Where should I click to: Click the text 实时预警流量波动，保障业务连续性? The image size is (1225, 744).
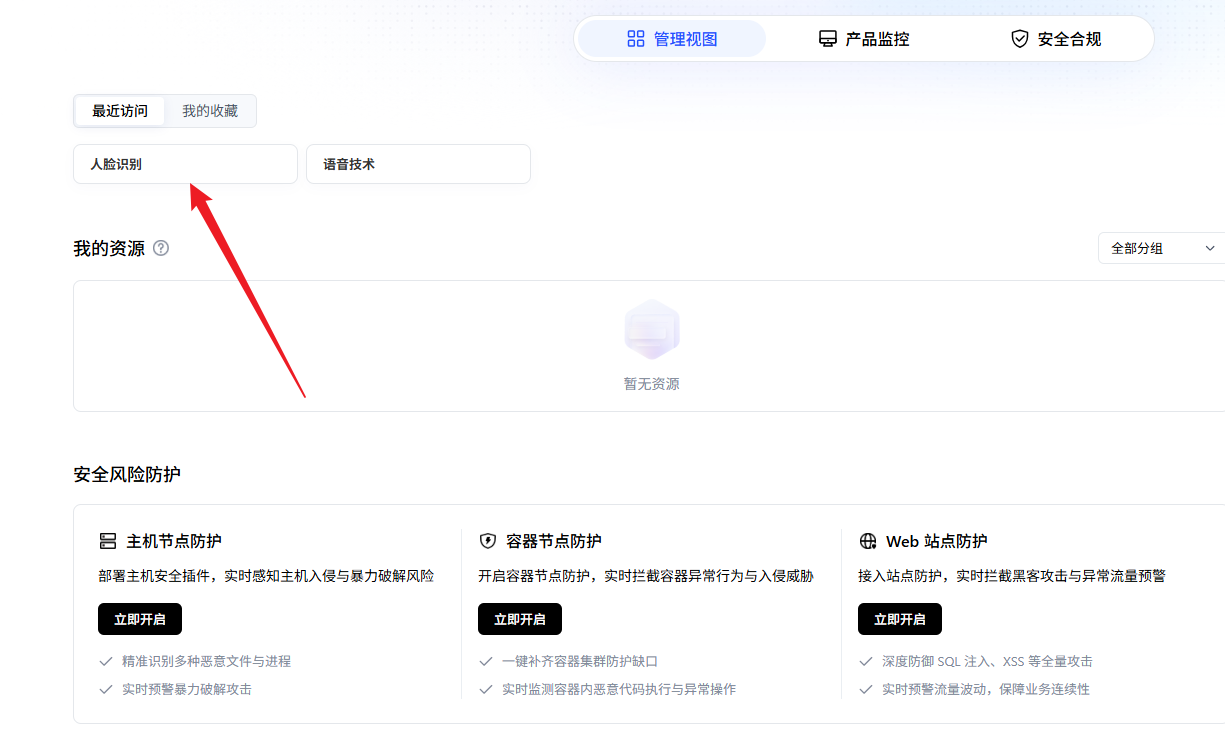point(986,689)
